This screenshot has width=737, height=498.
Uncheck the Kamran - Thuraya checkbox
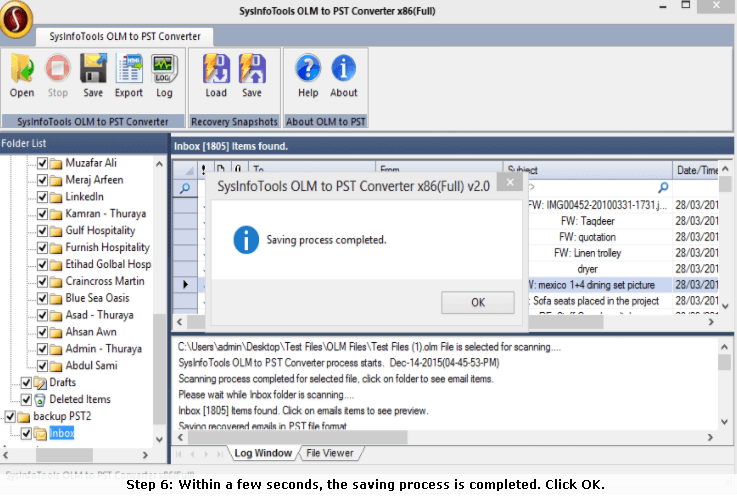click(42, 214)
